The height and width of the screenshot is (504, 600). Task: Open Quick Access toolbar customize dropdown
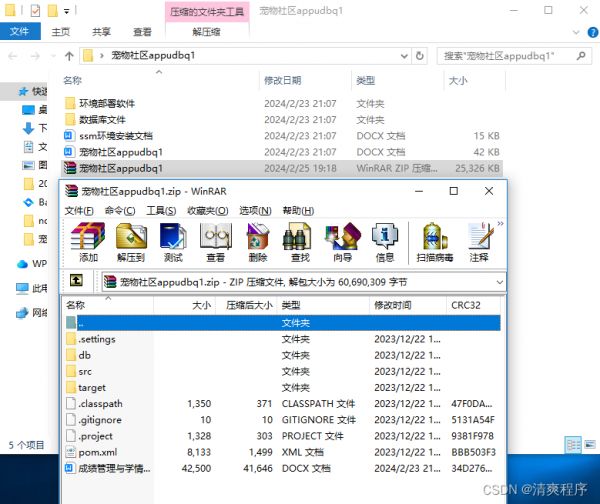pos(67,11)
